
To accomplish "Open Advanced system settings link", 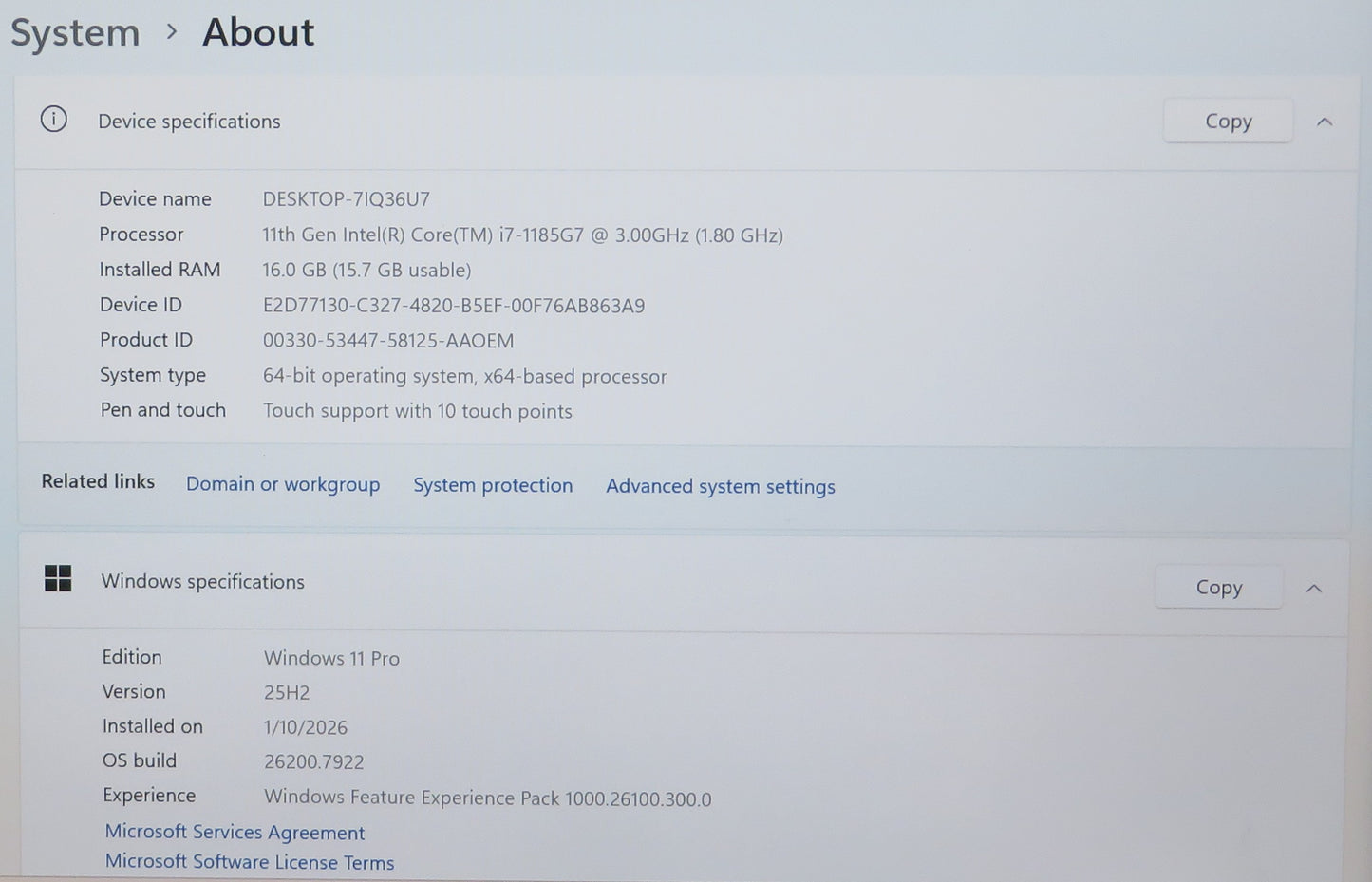I will point(721,486).
